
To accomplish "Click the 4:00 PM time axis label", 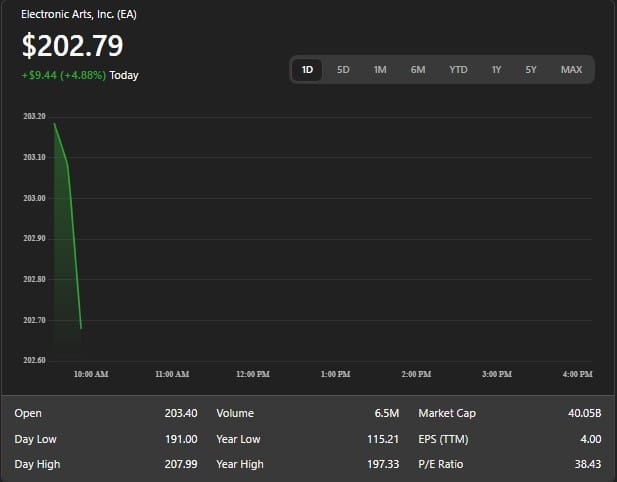I will point(577,374).
